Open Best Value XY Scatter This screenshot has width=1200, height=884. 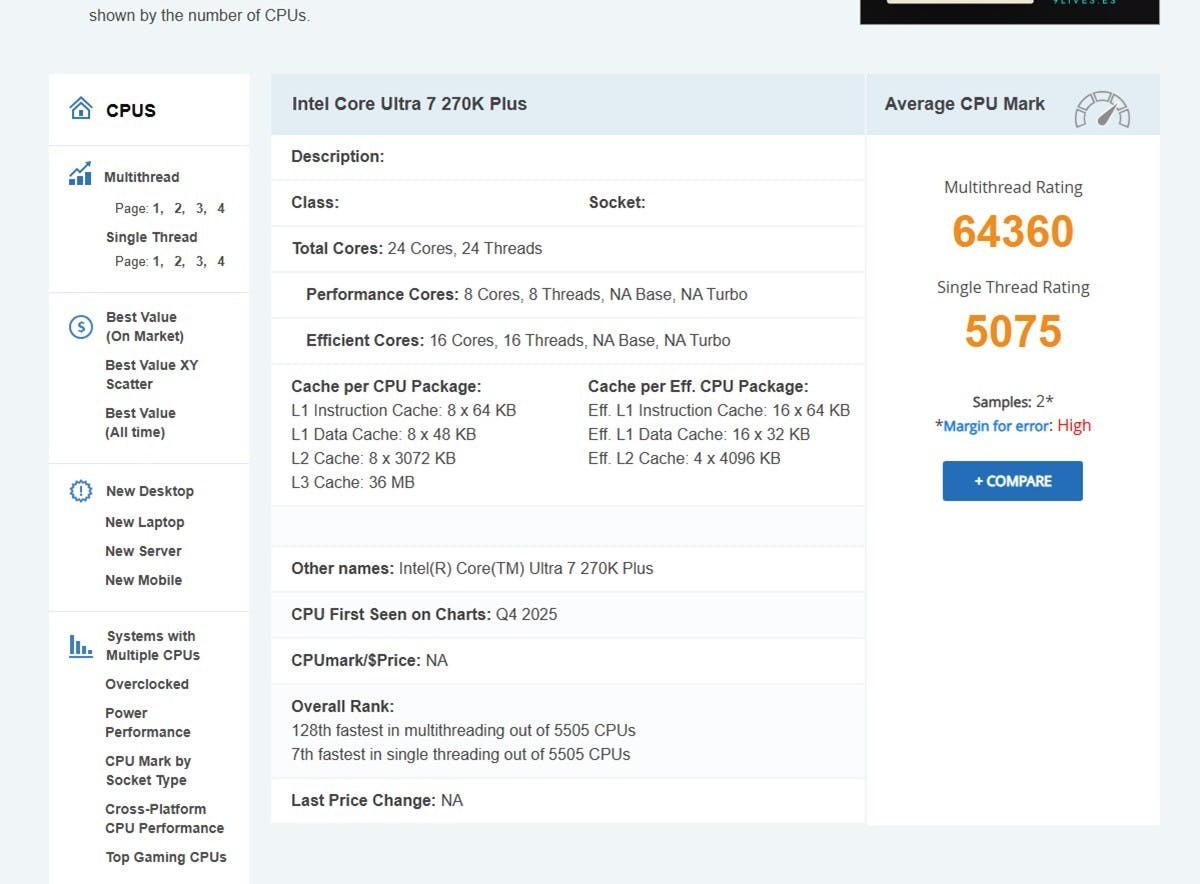151,374
